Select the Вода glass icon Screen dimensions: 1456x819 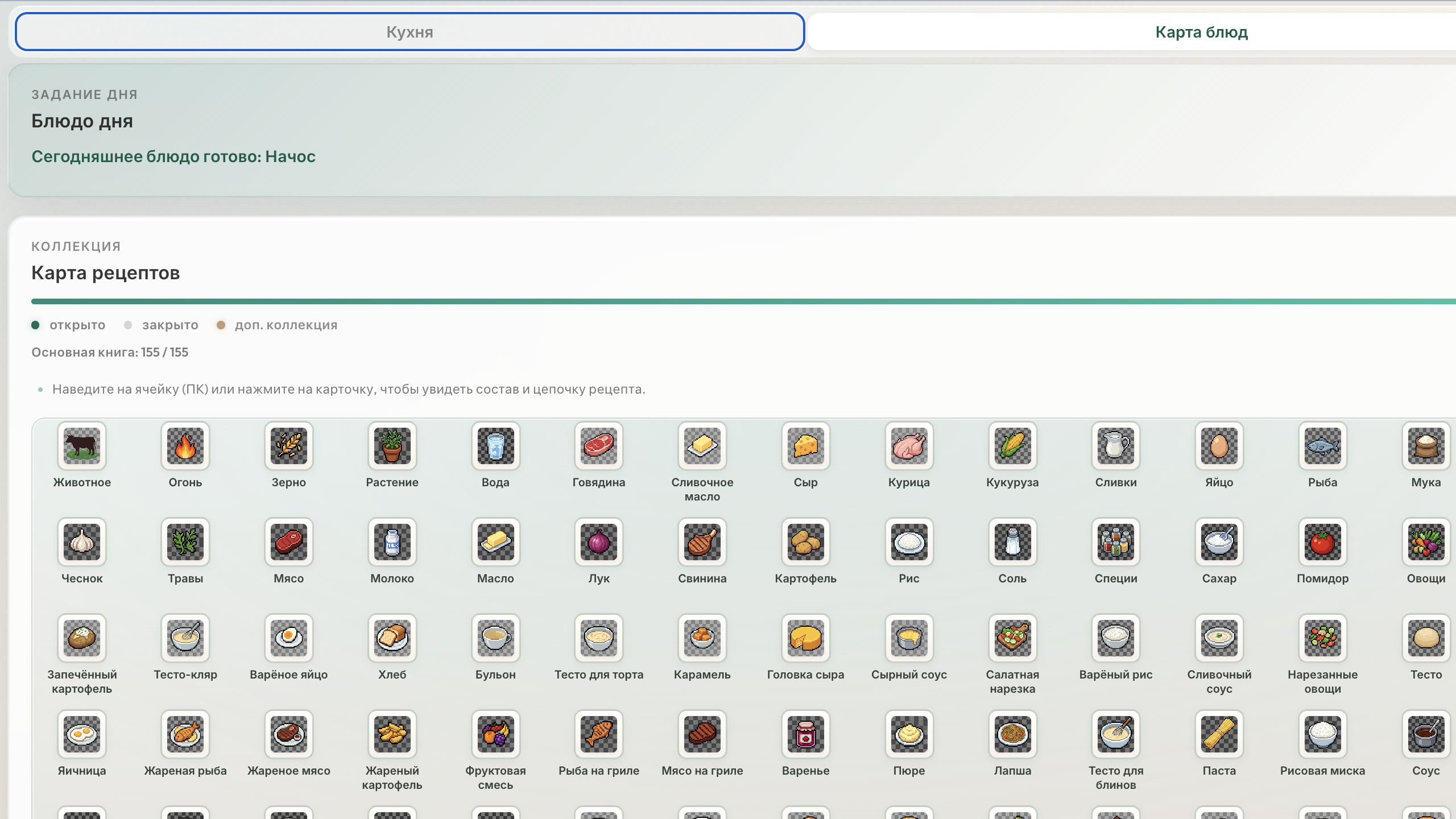click(x=496, y=446)
